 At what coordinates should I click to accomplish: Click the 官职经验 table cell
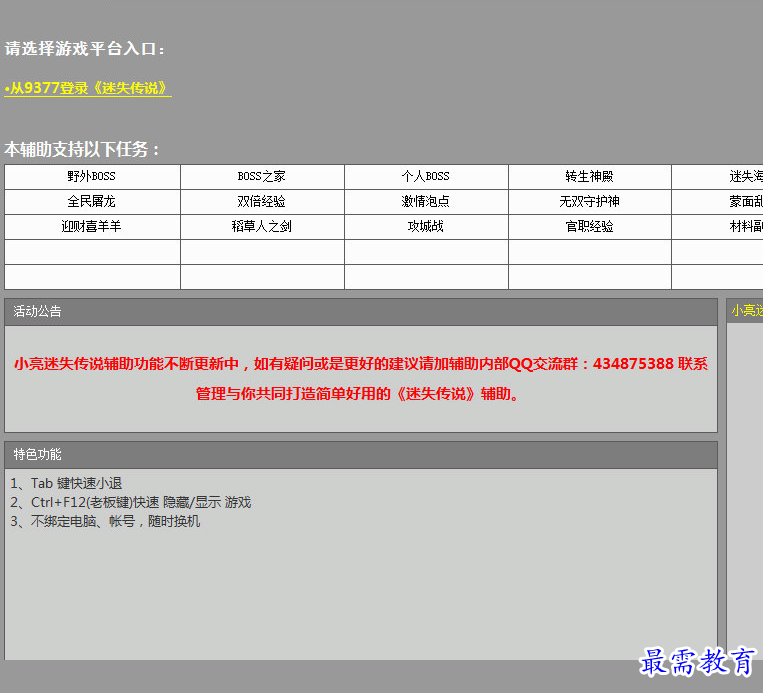[x=590, y=226]
